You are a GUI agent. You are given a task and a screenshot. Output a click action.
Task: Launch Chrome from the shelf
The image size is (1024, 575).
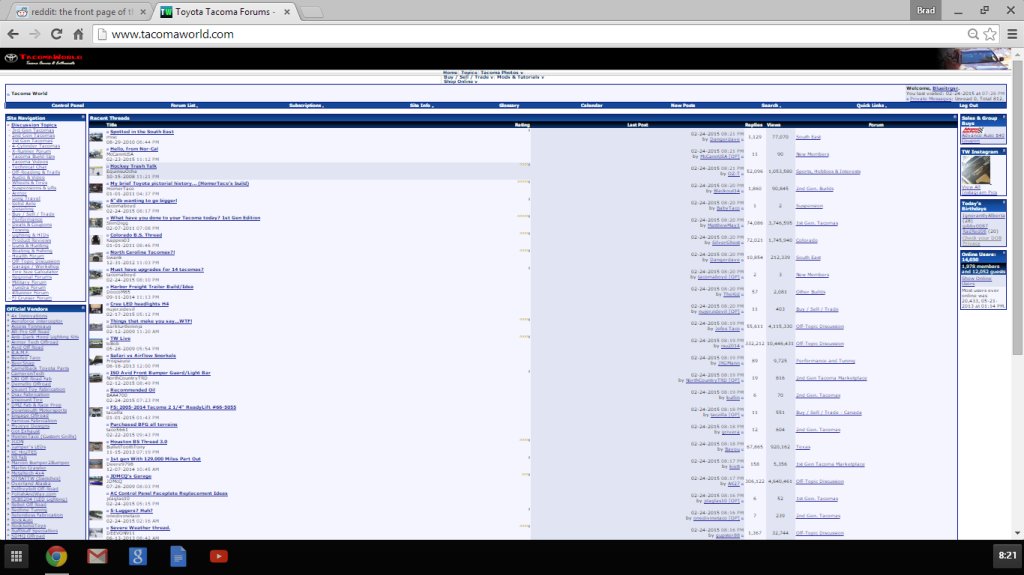point(56,556)
